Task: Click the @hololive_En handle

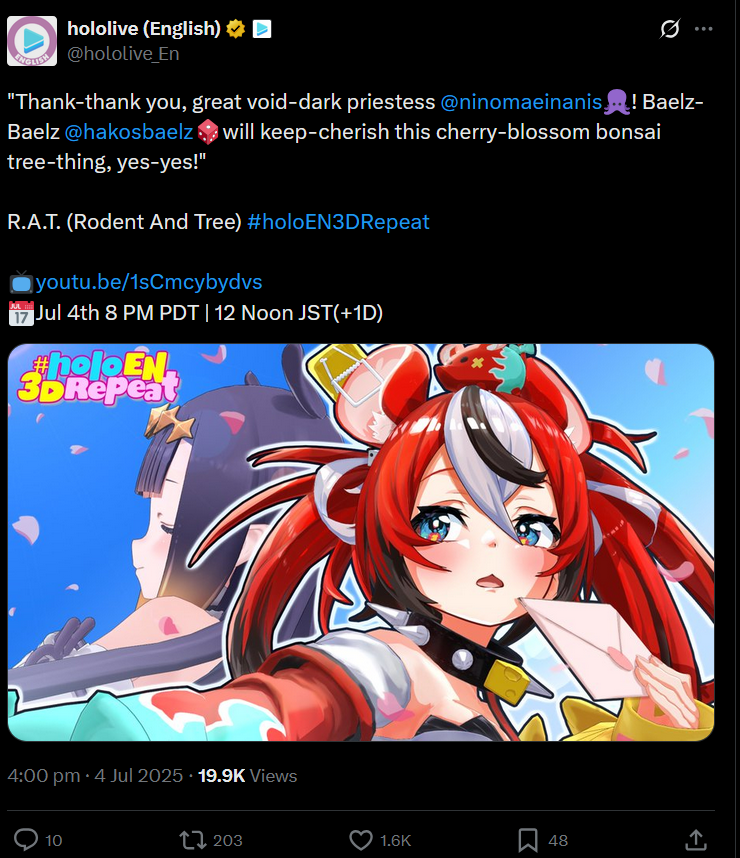Action: 123,54
